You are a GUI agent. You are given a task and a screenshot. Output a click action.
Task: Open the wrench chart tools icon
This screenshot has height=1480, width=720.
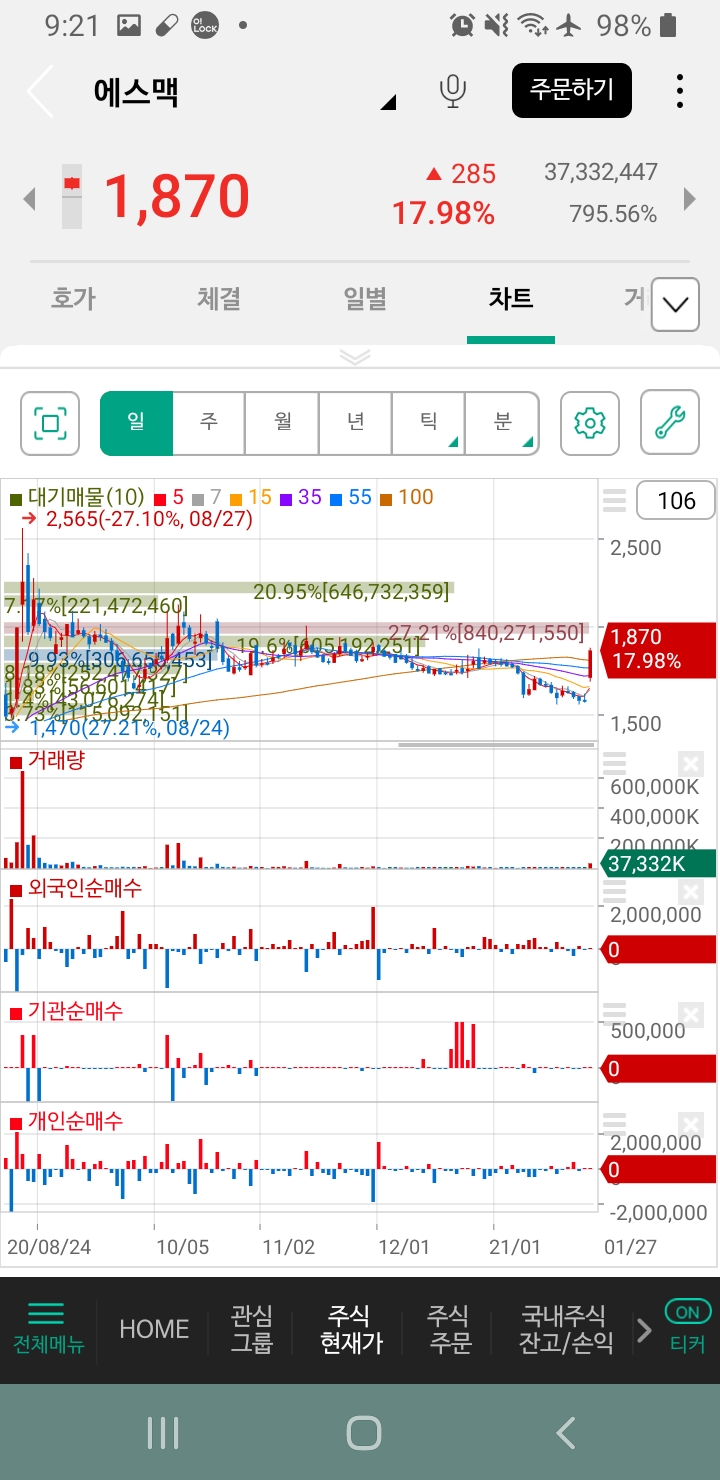[x=670, y=423]
